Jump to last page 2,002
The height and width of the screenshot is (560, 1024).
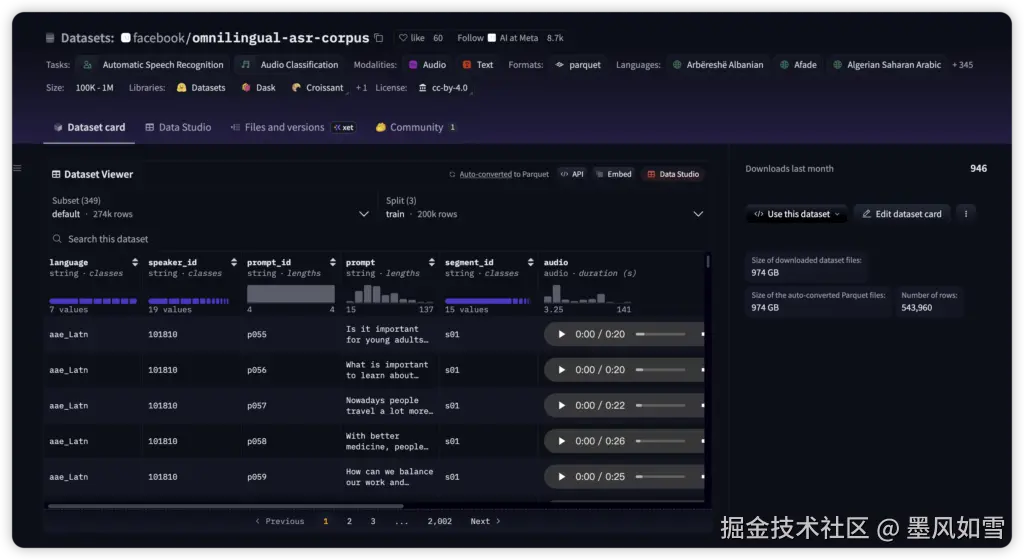(x=440, y=521)
